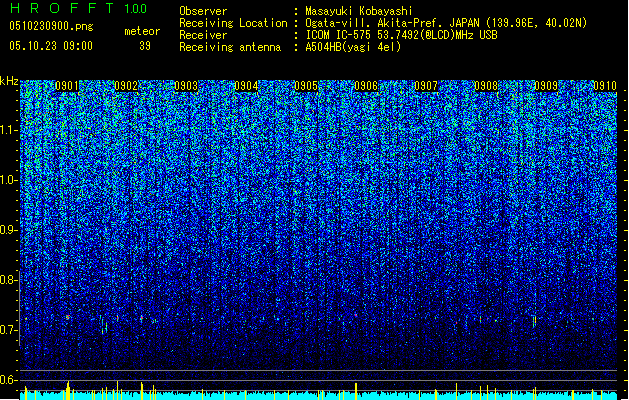This screenshot has width=629, height=400.
Task: Click the 1.1 kHz axis tick label
Action: pyautogui.click(x=9, y=130)
